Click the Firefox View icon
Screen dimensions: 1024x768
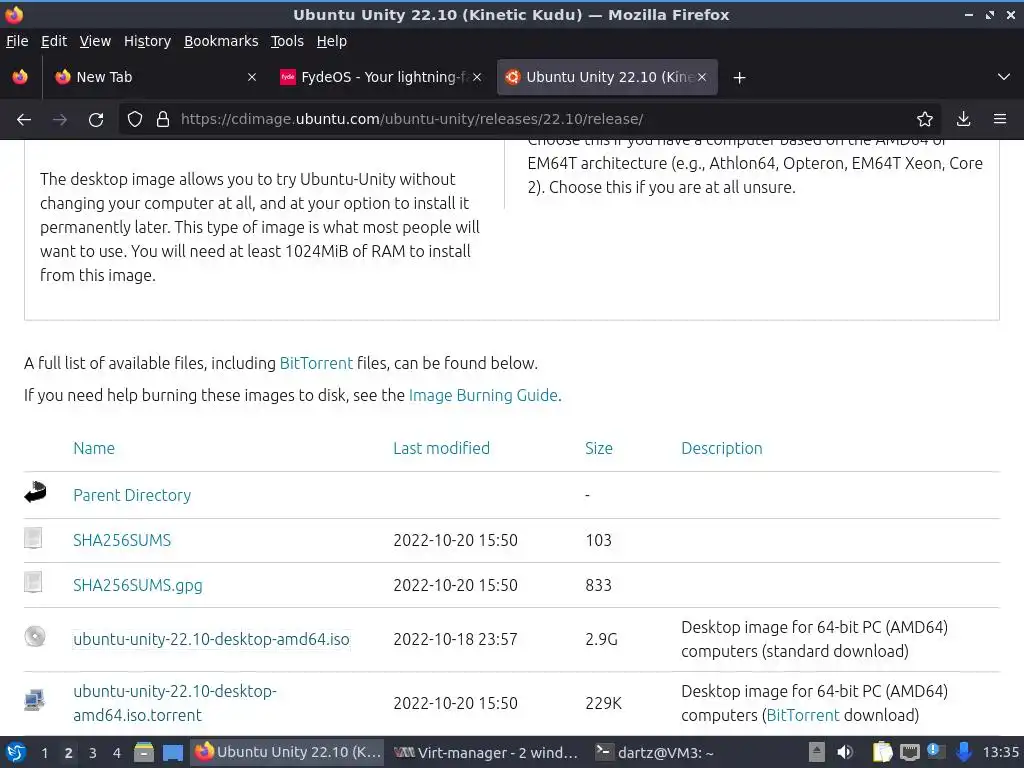(20, 77)
